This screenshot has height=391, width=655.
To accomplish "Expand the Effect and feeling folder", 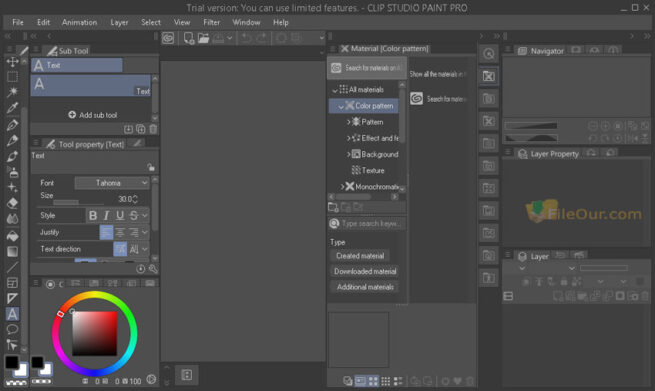I will point(348,138).
